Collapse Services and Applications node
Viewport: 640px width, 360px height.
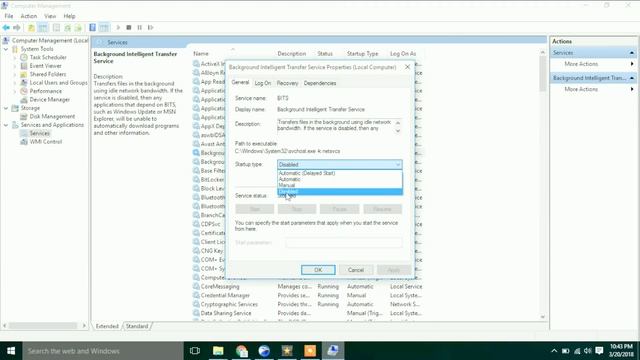coord(6,125)
